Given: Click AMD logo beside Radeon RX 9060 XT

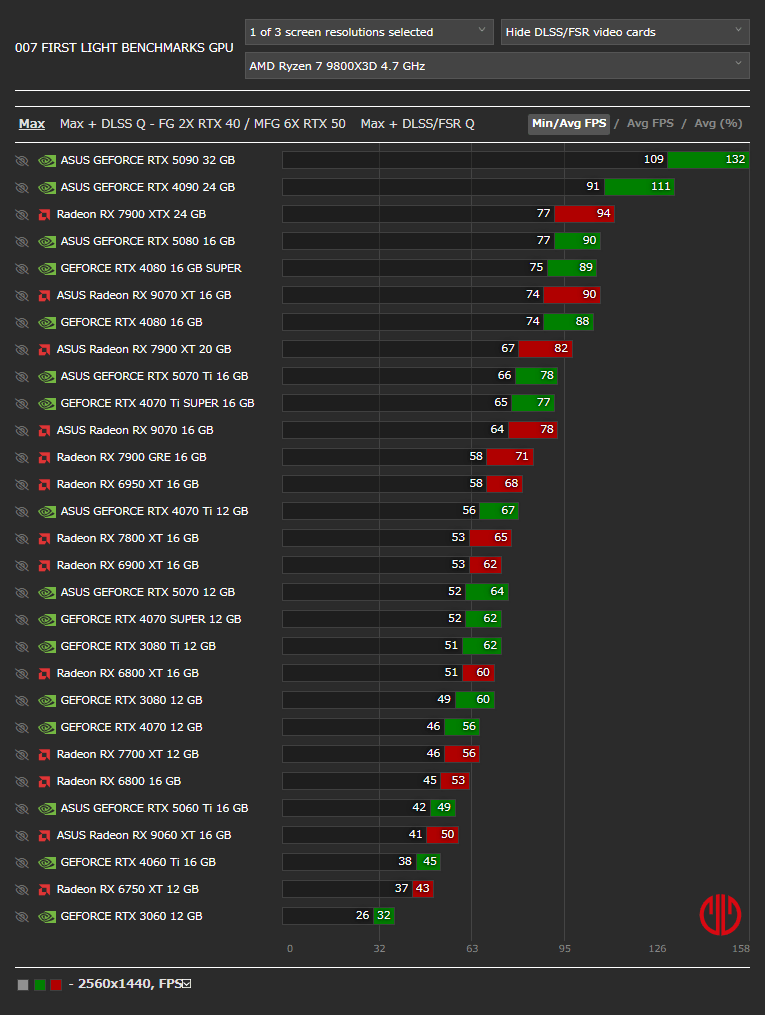Looking at the screenshot, I should click(45, 836).
